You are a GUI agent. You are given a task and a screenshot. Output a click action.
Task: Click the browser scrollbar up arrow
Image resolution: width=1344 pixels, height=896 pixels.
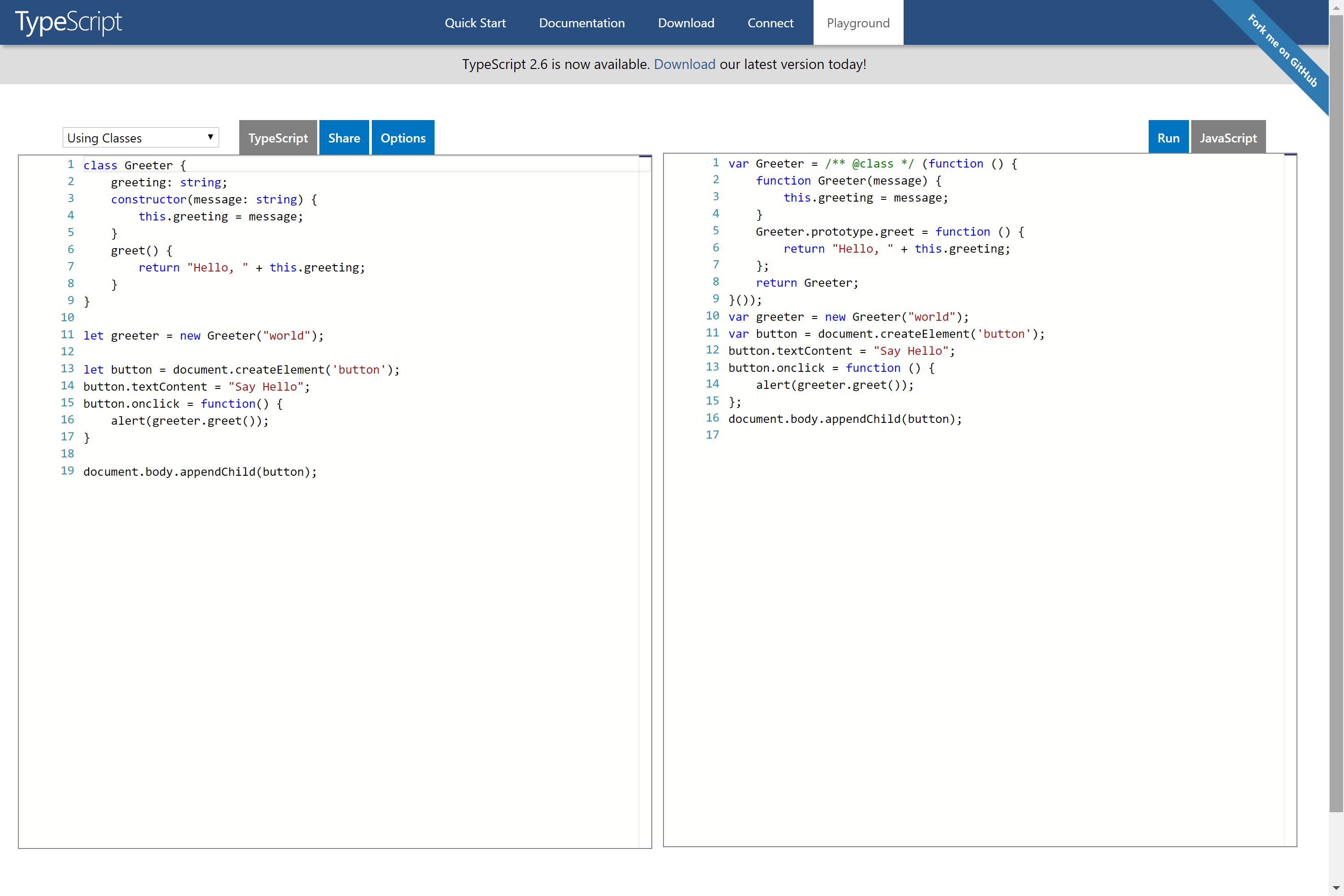1336,8
